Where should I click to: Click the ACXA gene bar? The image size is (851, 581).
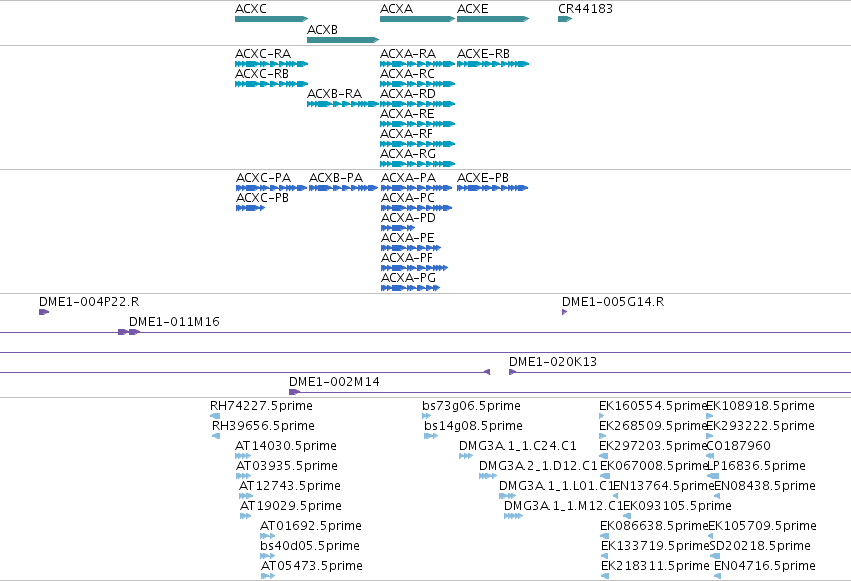(x=417, y=19)
